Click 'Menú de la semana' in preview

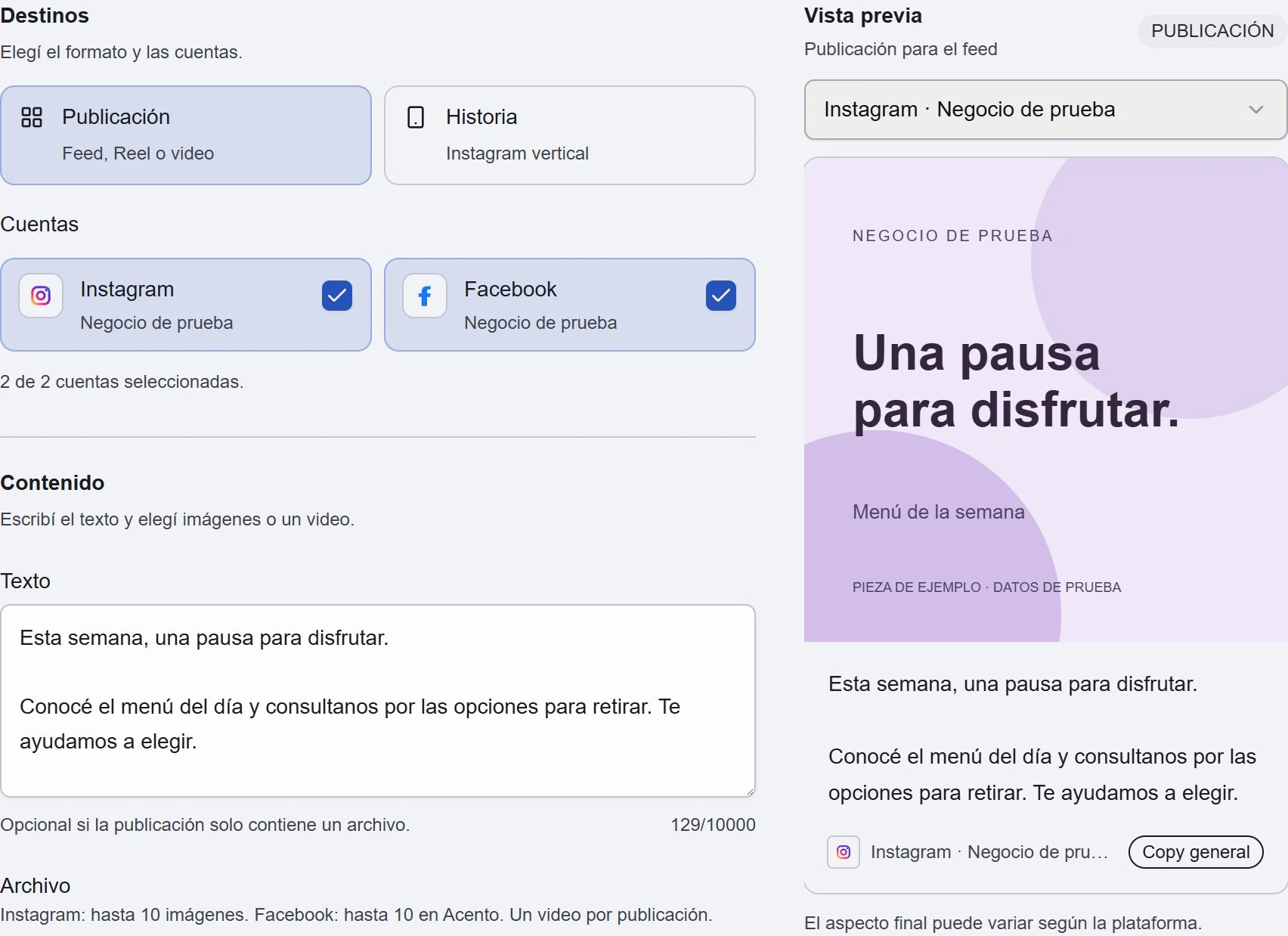[939, 512]
